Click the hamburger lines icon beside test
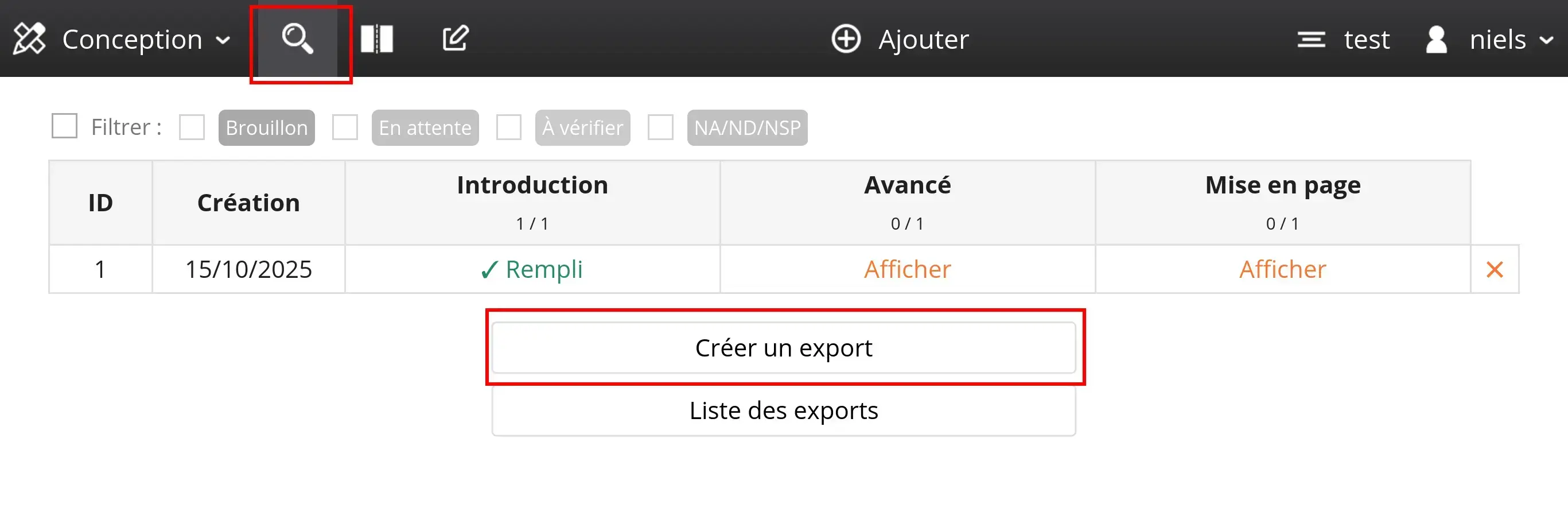 pos(1311,40)
